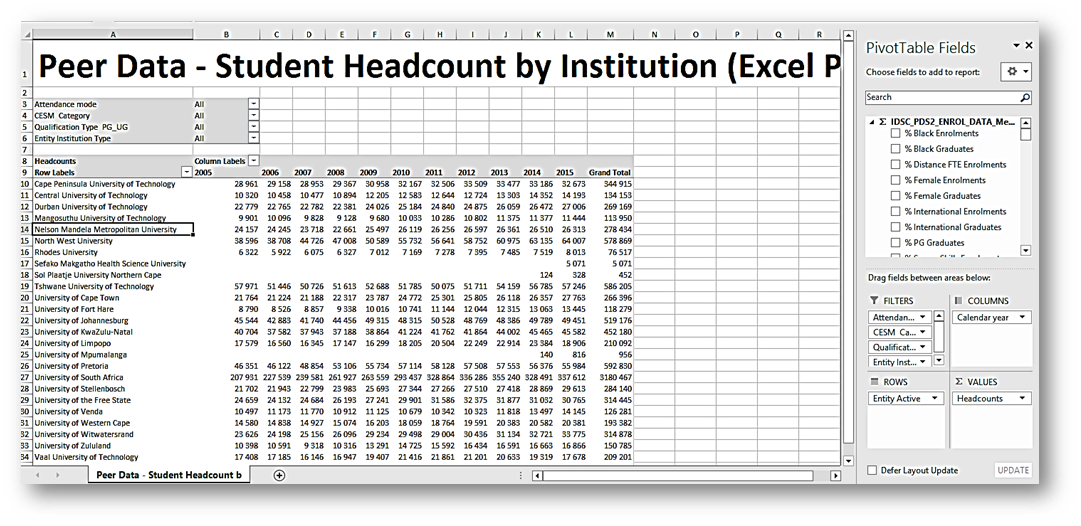Check the % PG Graduates field
This screenshot has width=1081, height=526.
[x=896, y=243]
